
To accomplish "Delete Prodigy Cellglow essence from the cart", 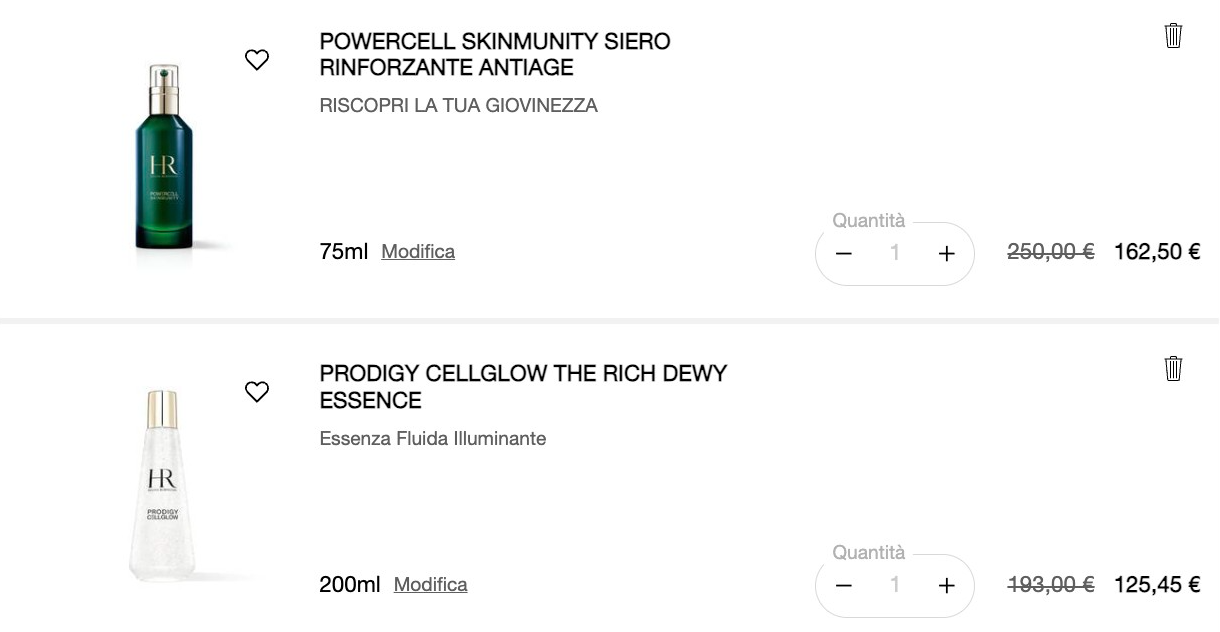I will coord(1173,368).
